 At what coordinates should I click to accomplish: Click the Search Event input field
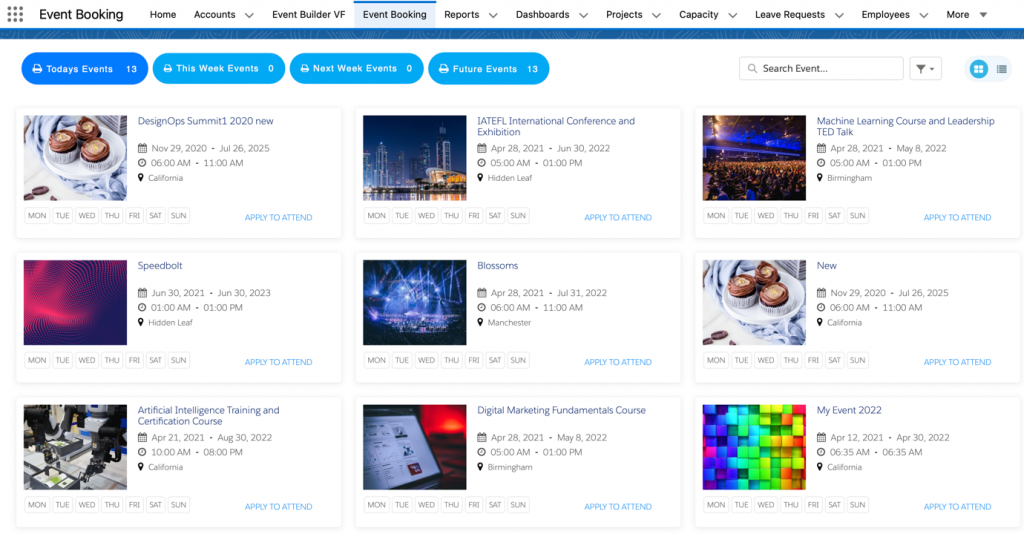click(x=817, y=69)
